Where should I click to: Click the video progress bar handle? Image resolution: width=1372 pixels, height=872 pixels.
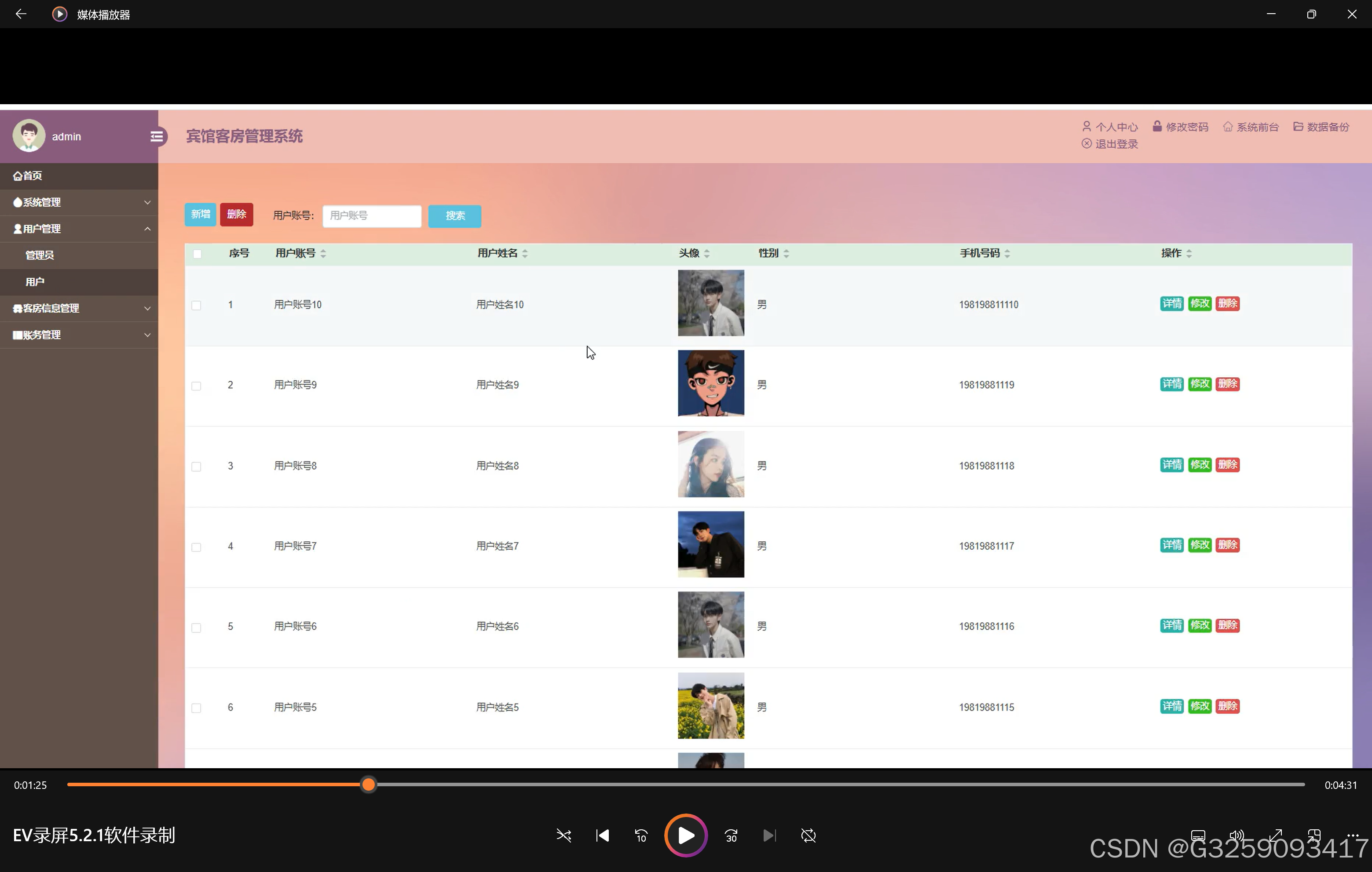369,785
